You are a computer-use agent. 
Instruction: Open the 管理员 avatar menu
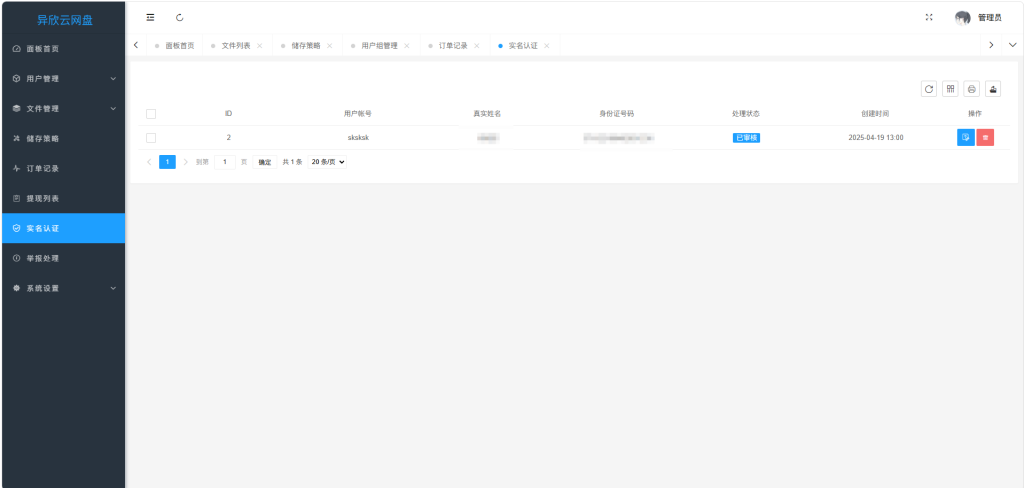coord(978,18)
